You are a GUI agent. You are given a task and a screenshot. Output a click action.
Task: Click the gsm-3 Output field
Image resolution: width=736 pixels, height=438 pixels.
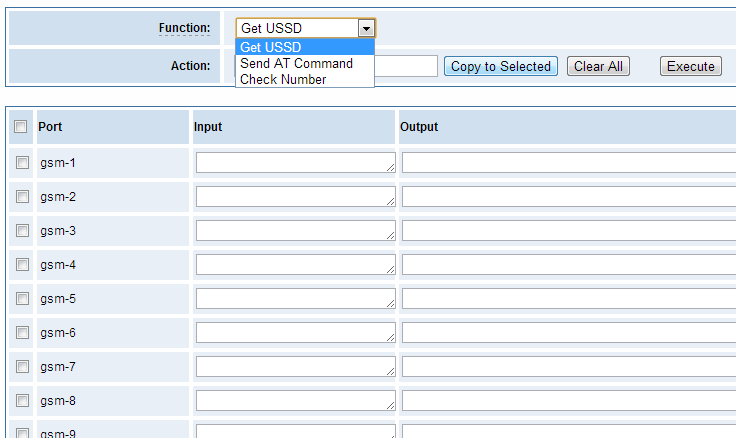(569, 231)
